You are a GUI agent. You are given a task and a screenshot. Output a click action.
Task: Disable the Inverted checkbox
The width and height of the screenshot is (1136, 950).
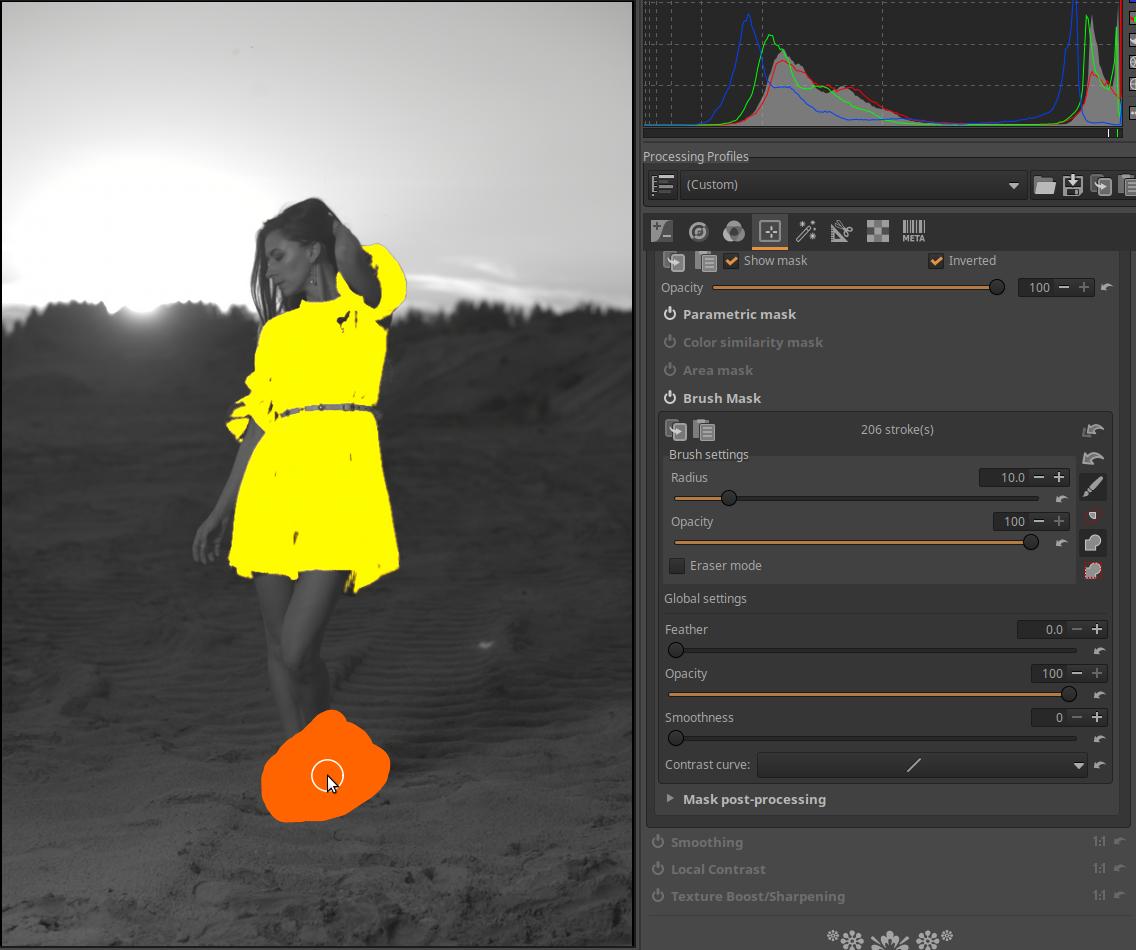(x=936, y=261)
